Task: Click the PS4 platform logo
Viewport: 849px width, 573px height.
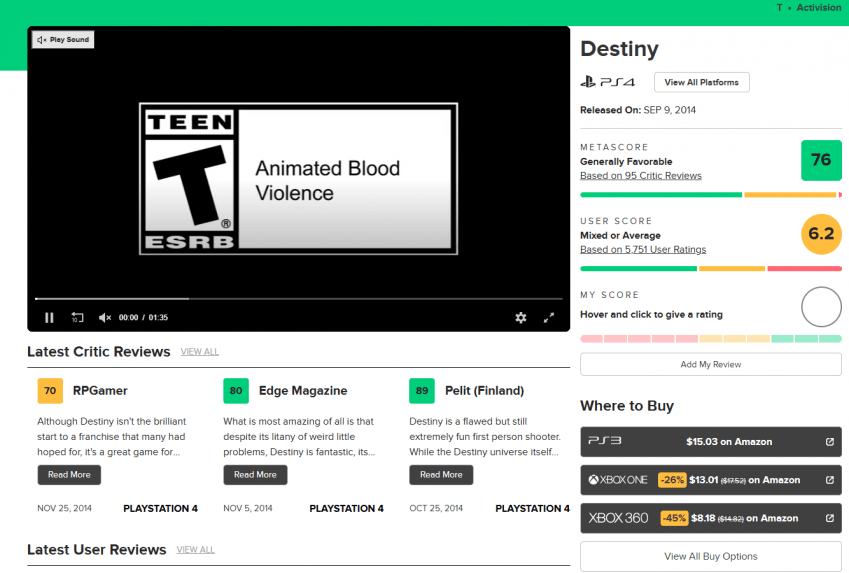Action: [608, 82]
